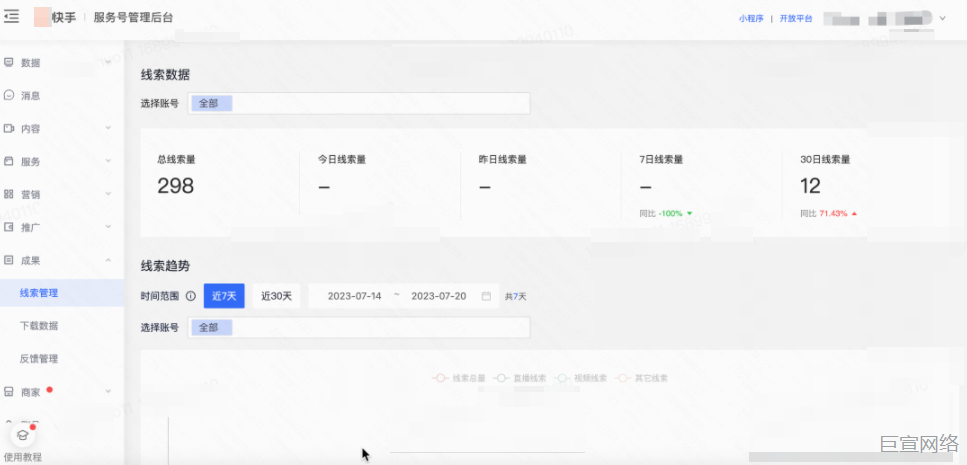Toggle 线索总量 legend series
This screenshot has width=967, height=465.
click(459, 378)
